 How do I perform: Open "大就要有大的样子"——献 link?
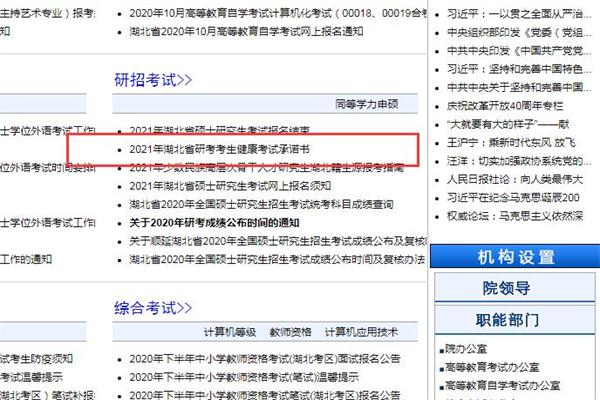coord(508,124)
